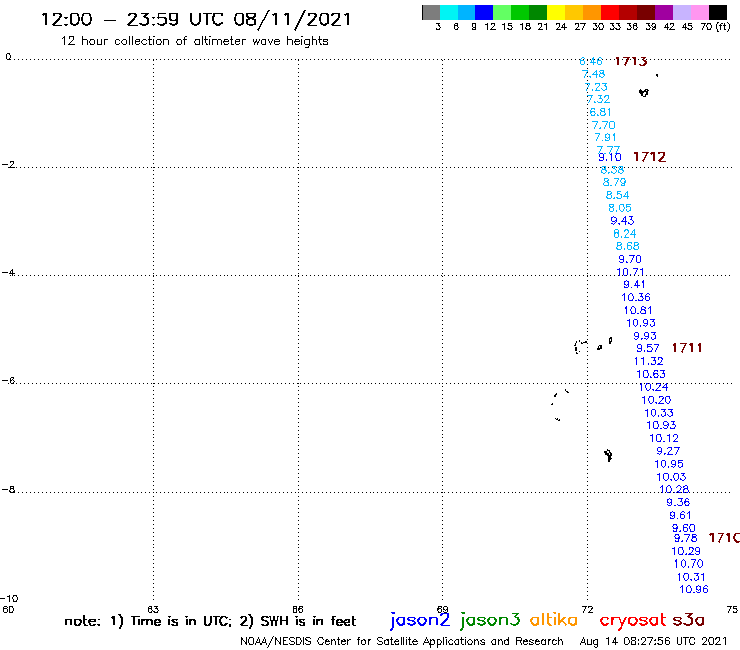Click the purple legend color swatch
The height and width of the screenshot is (650, 740).
[x=664, y=12]
